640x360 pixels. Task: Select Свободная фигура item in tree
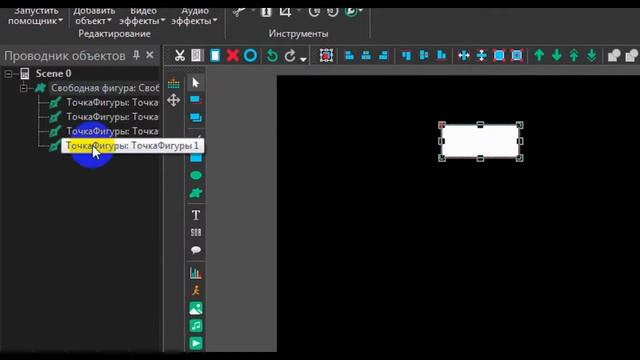click(105, 88)
